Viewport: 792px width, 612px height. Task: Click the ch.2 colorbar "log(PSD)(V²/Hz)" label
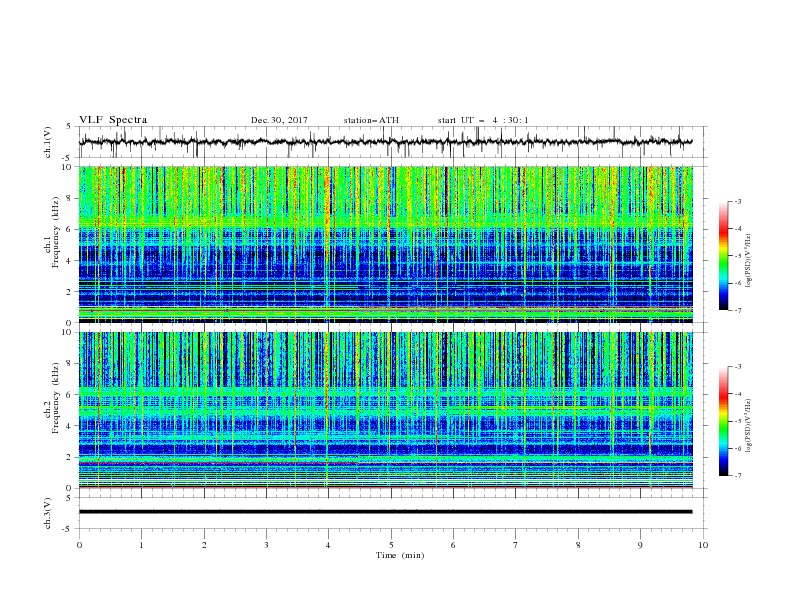click(749, 426)
